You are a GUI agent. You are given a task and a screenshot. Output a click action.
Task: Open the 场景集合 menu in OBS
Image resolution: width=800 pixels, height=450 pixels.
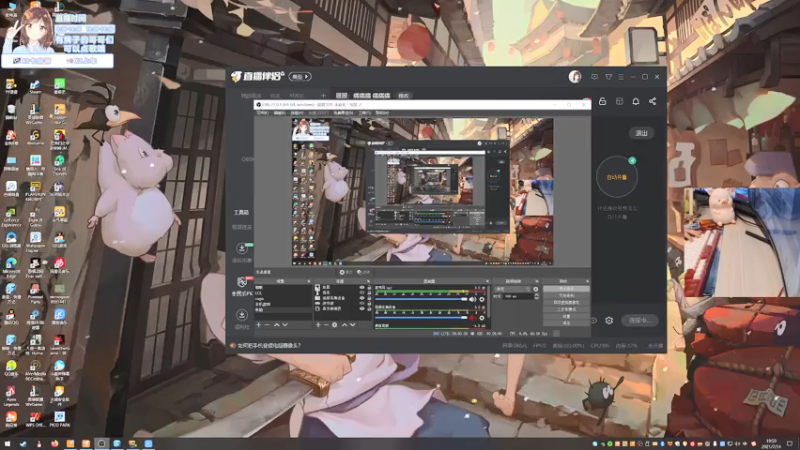(343, 113)
